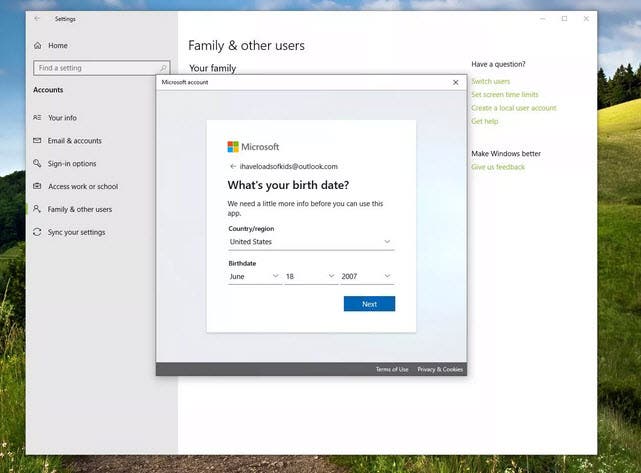Maximize the Settings window
Screen dimensions: 641x473
click(565, 19)
